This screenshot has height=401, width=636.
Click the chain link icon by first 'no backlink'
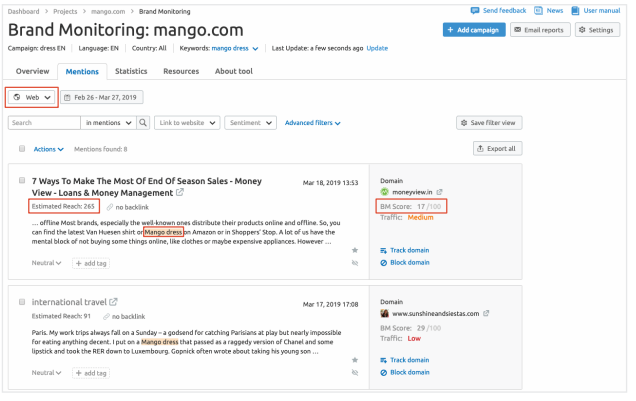tap(110, 207)
